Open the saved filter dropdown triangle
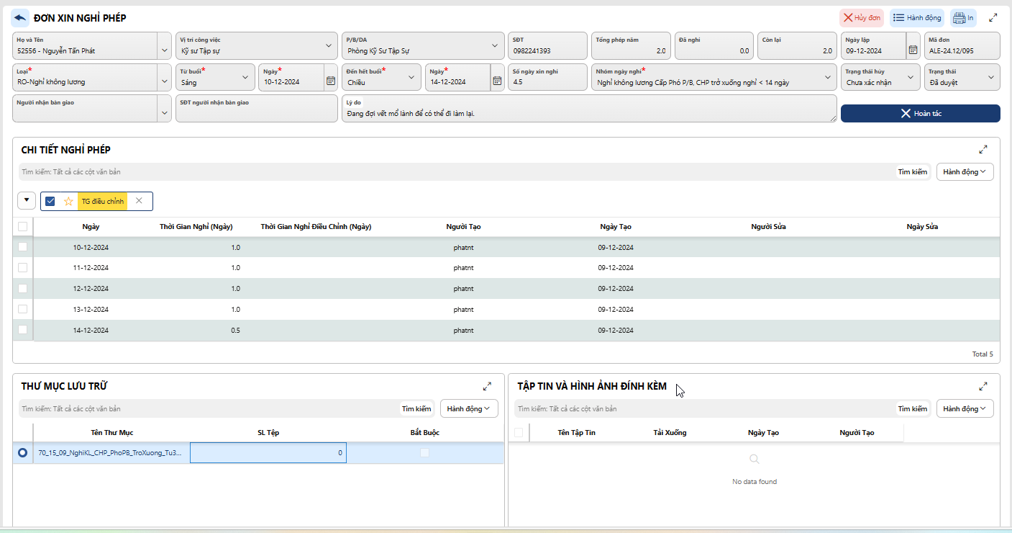The height and width of the screenshot is (533, 1012). pos(26,201)
